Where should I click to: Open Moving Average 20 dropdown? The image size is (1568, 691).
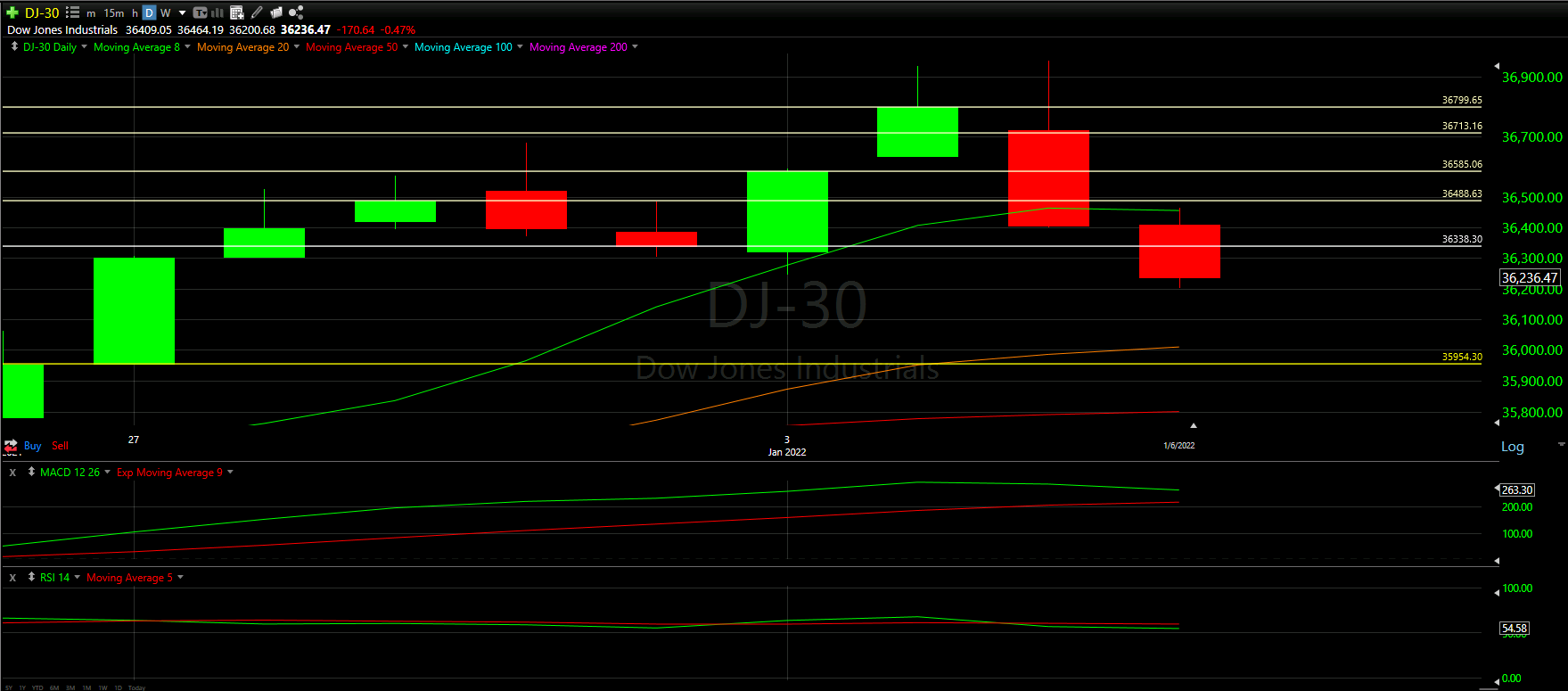coord(297,46)
